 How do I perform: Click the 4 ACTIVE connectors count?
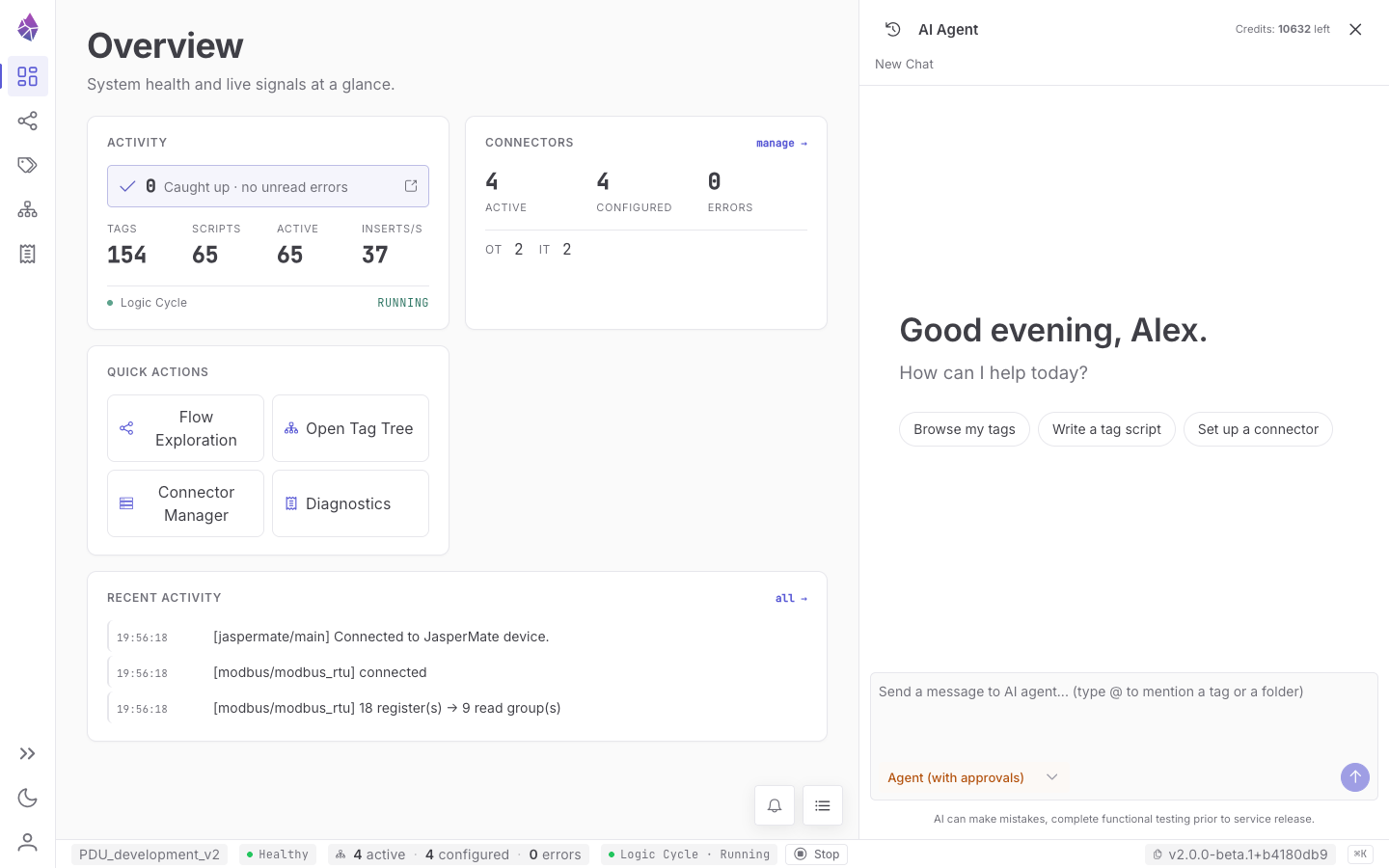[506, 191]
